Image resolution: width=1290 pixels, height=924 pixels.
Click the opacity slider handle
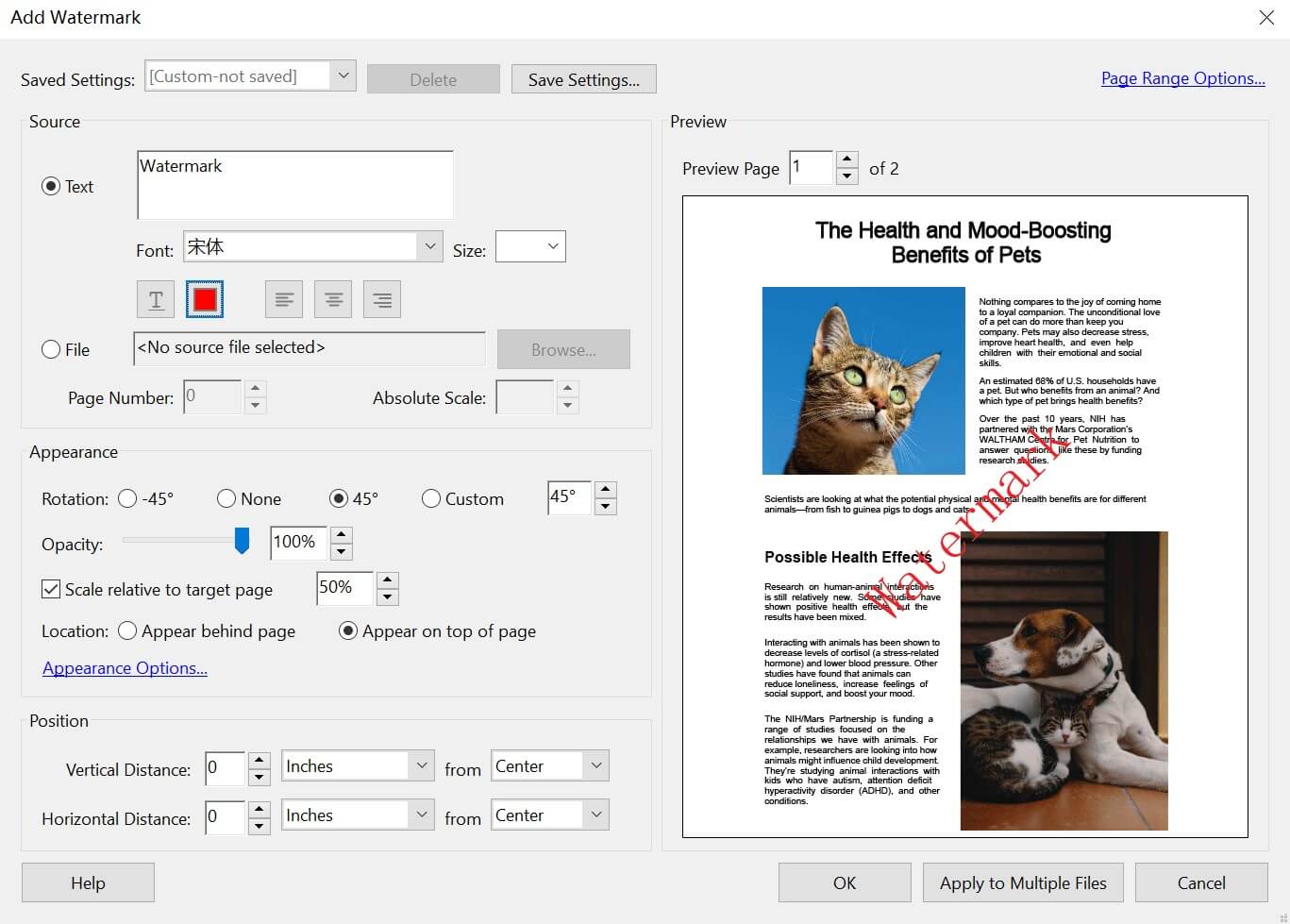coord(242,541)
